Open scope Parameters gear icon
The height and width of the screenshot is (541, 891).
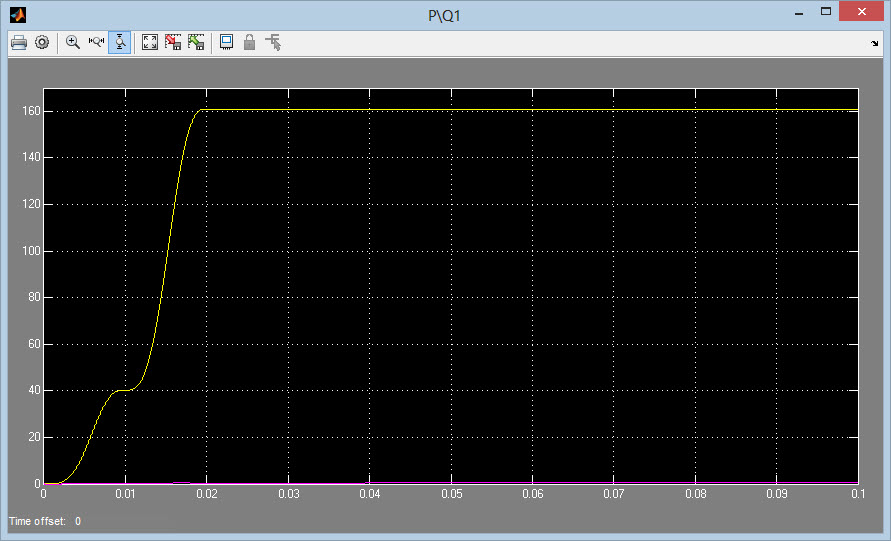[42, 43]
